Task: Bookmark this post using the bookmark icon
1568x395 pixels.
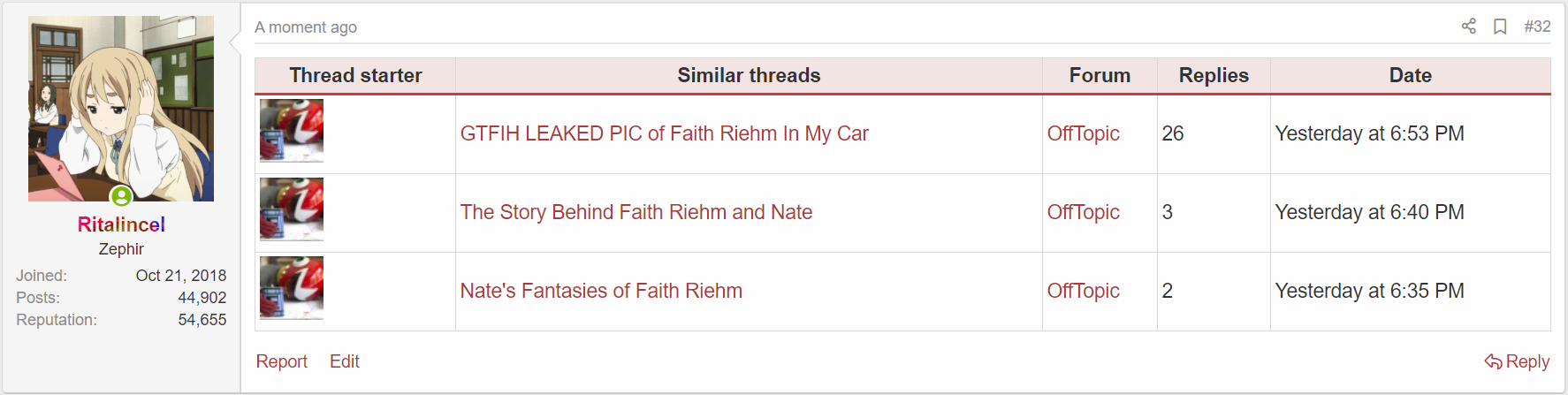Action: [1500, 27]
